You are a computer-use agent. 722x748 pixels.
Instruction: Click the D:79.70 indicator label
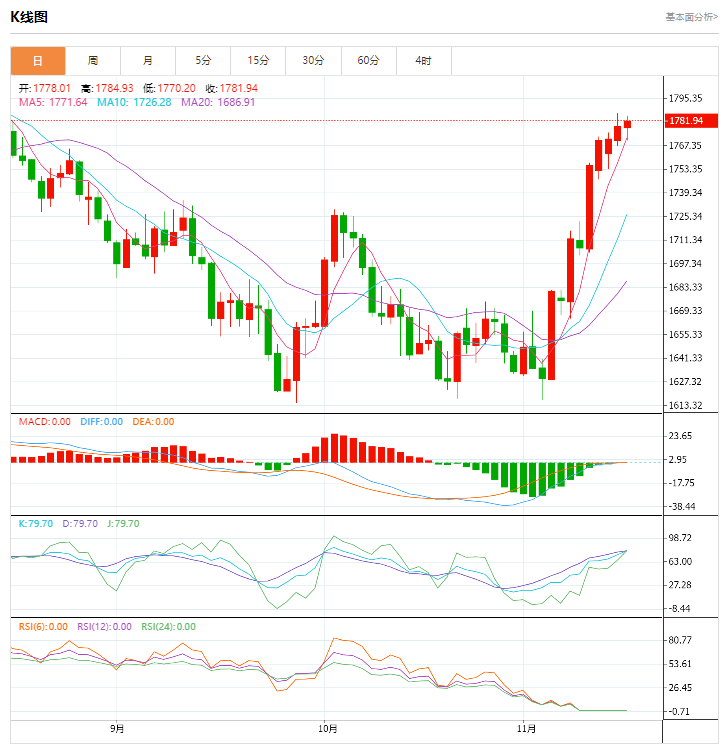click(x=80, y=524)
